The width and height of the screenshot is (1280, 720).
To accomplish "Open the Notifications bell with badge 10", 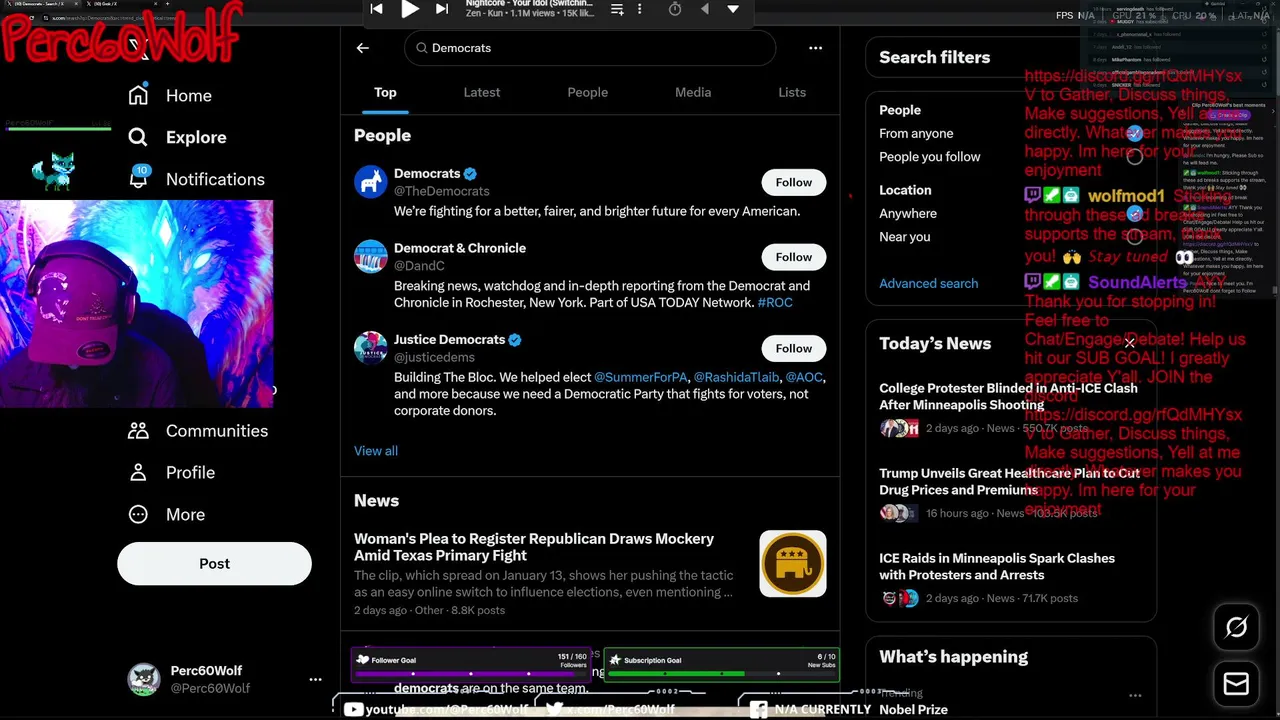I will point(139,178).
